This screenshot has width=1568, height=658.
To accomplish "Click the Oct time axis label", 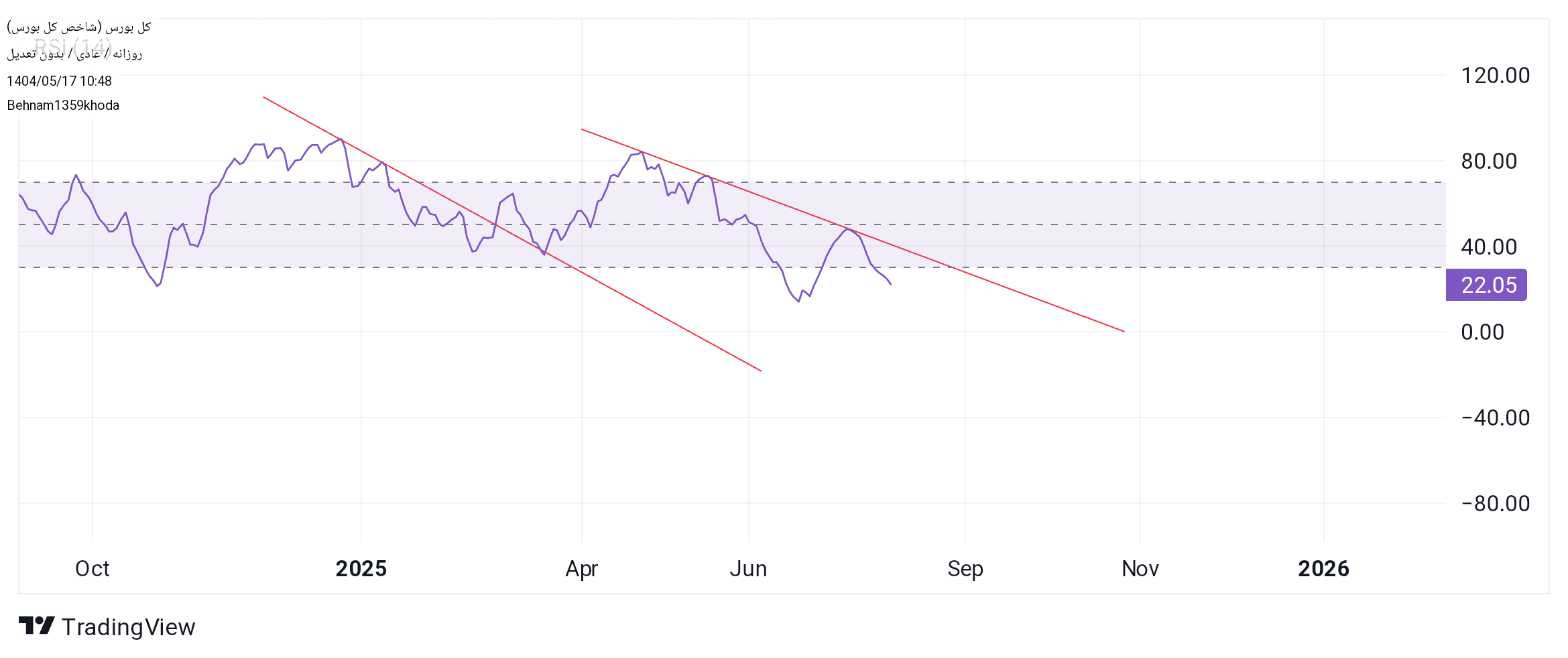I will click(92, 568).
